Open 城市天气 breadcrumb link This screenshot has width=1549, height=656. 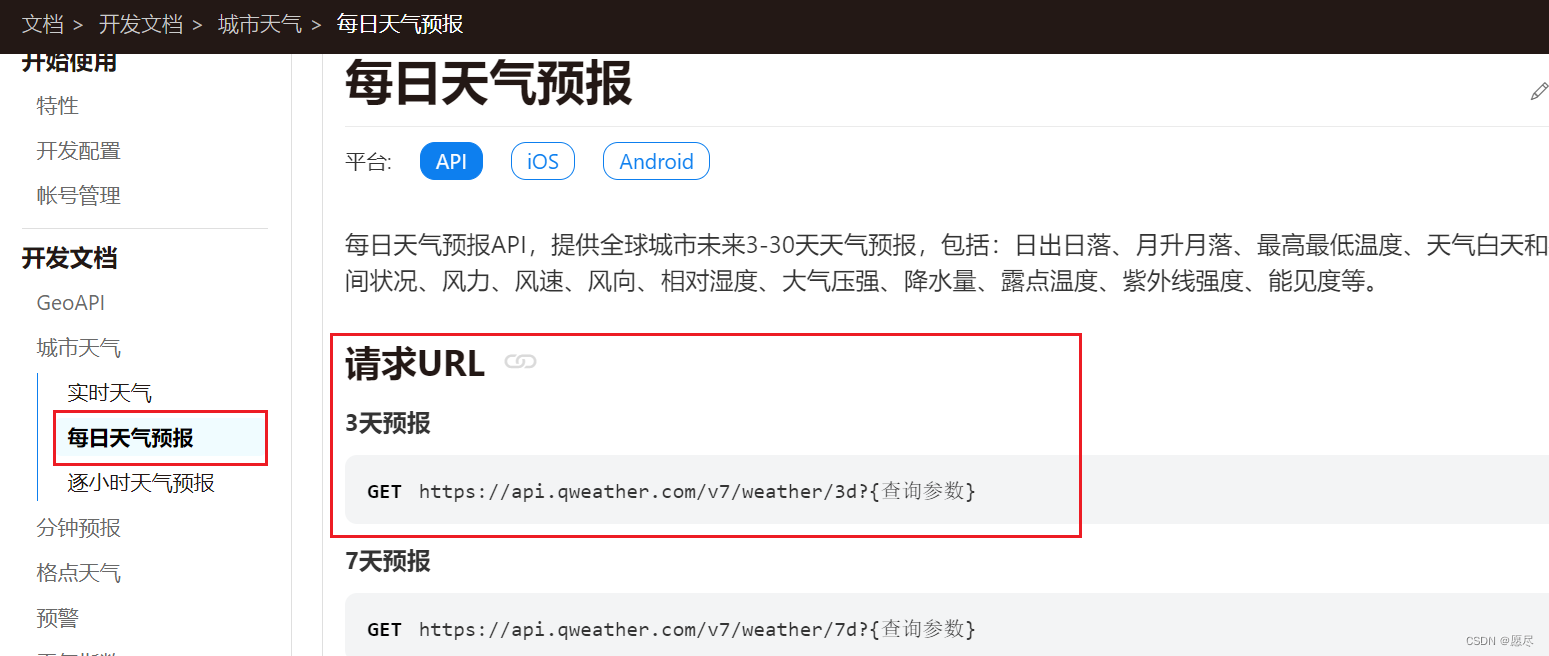tap(260, 24)
